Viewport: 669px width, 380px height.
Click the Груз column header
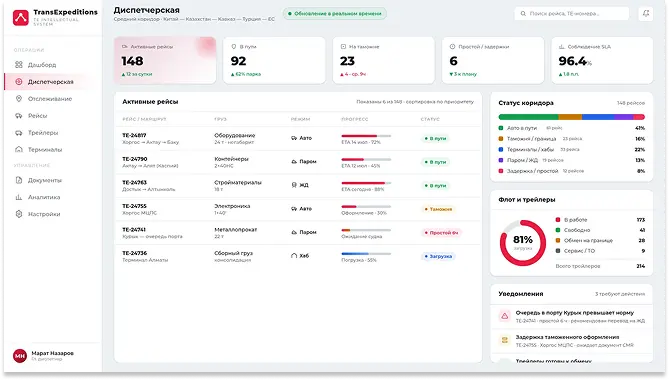click(221, 119)
